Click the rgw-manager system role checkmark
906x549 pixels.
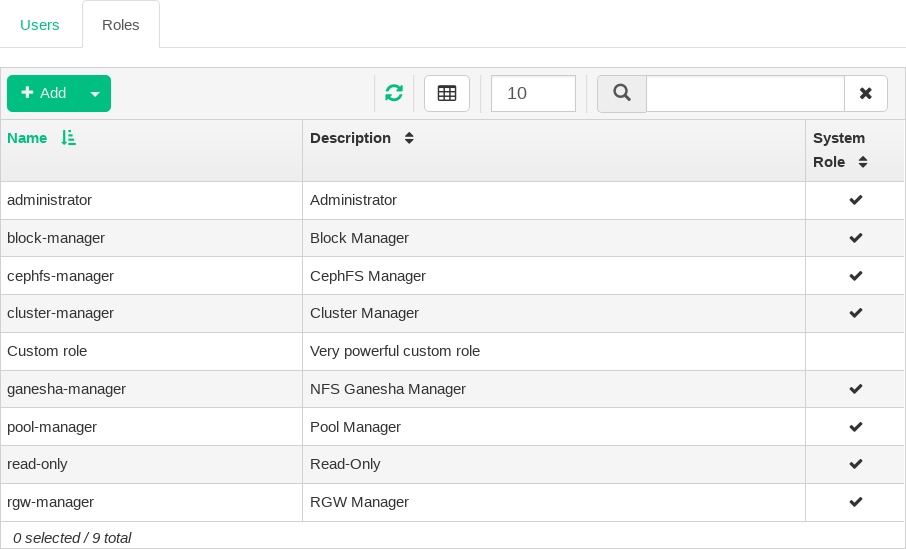(855, 502)
